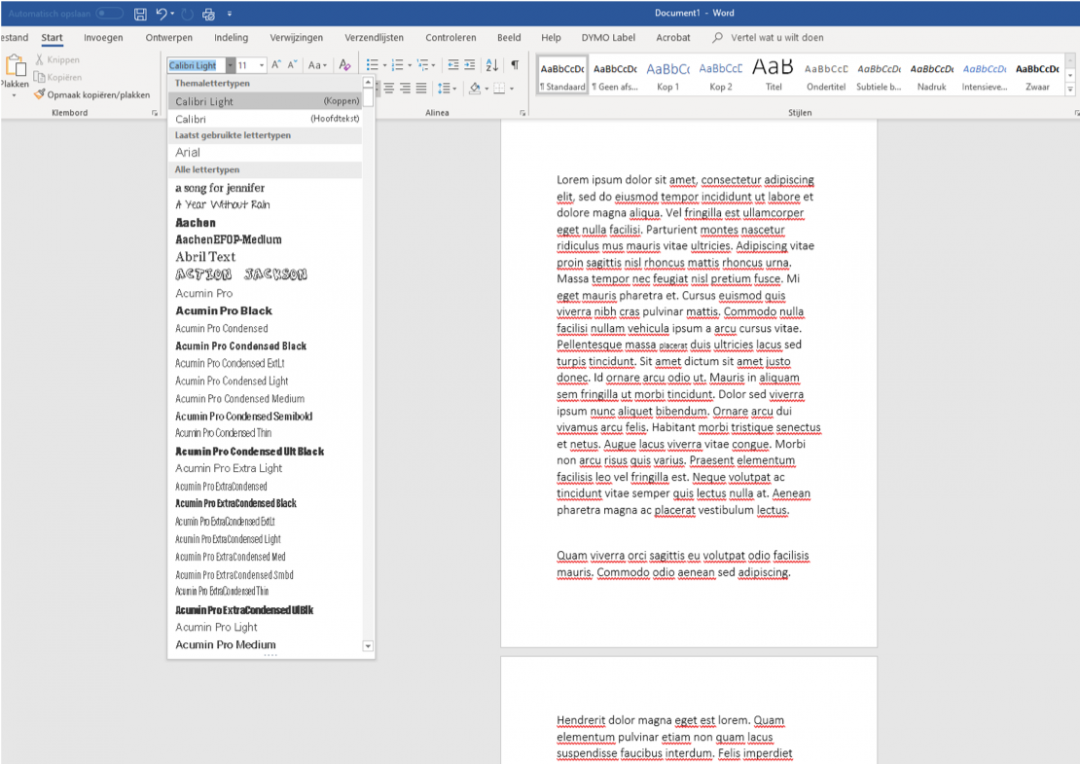Activate the Kopiëren (Copy) command

tap(58, 77)
